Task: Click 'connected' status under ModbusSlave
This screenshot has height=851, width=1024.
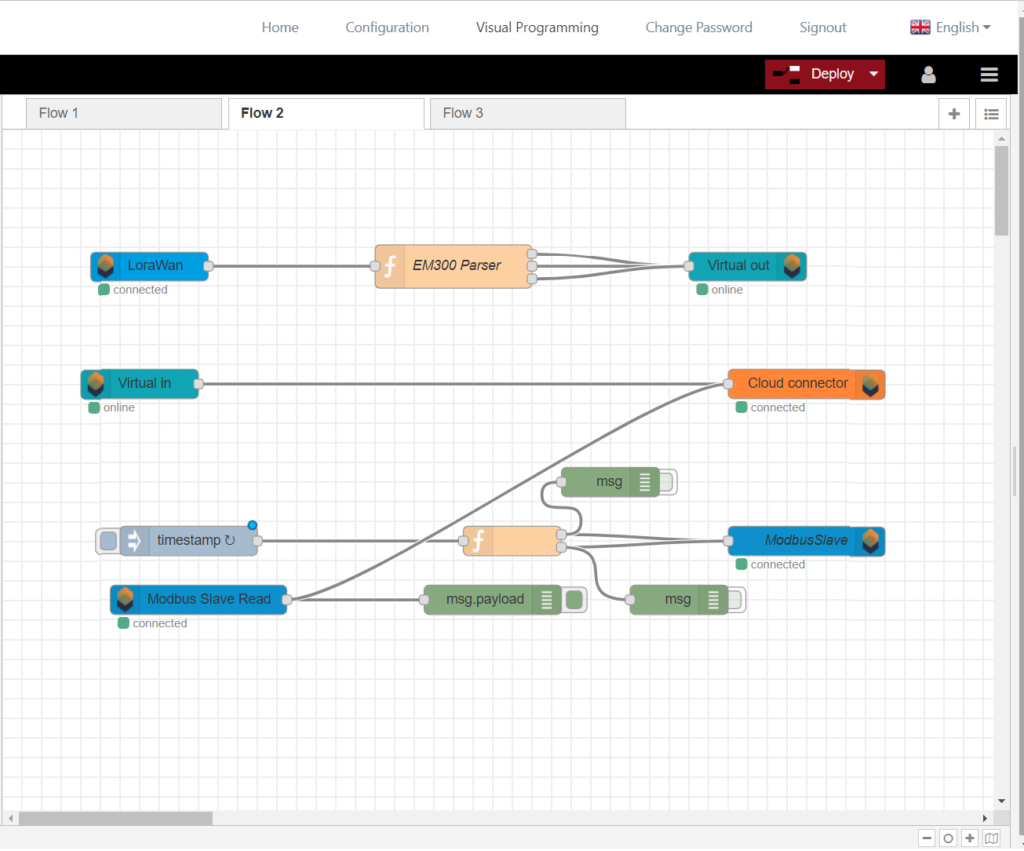Action: point(771,564)
